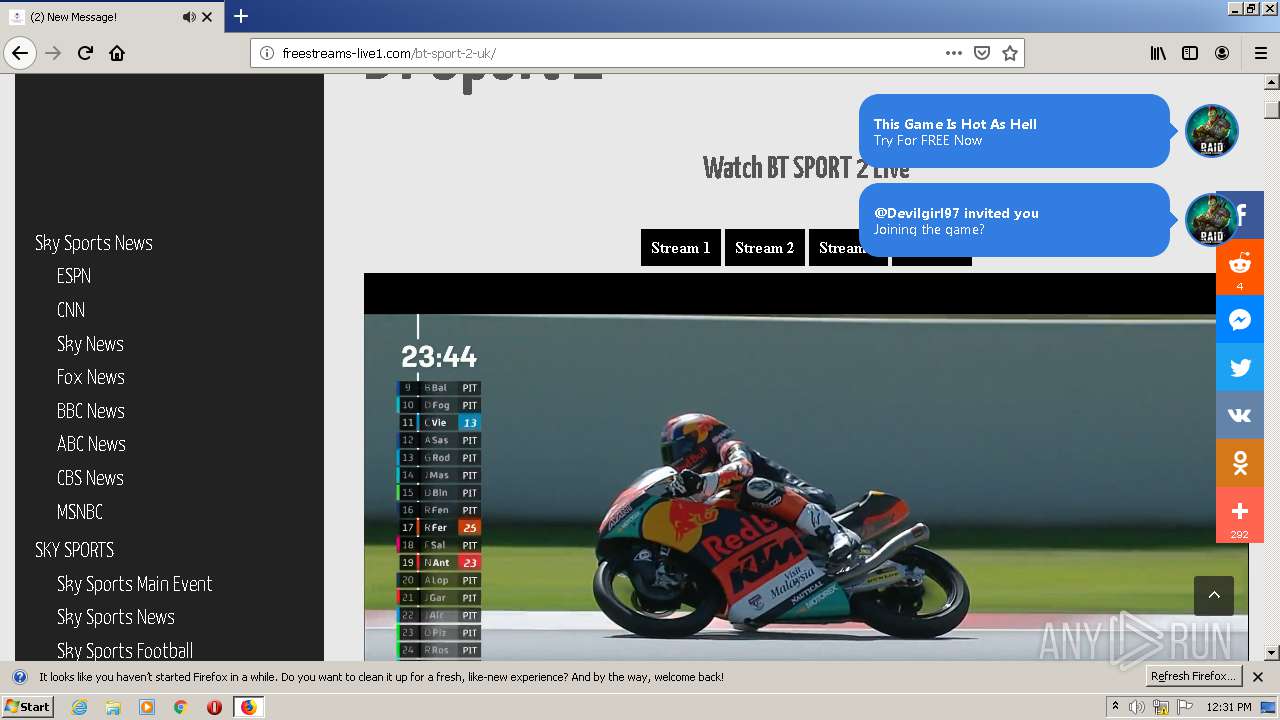This screenshot has height=720, width=1280.
Task: Click the Refresh Firefox button
Action: (x=1195, y=677)
